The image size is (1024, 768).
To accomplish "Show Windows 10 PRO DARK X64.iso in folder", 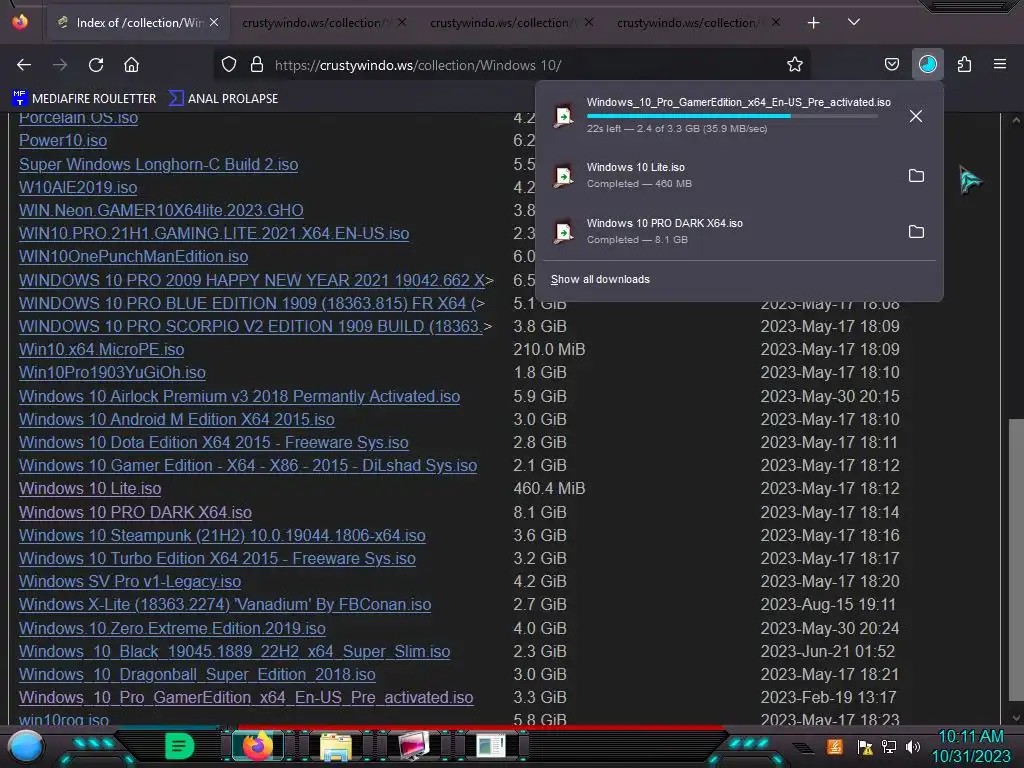I will (916, 232).
